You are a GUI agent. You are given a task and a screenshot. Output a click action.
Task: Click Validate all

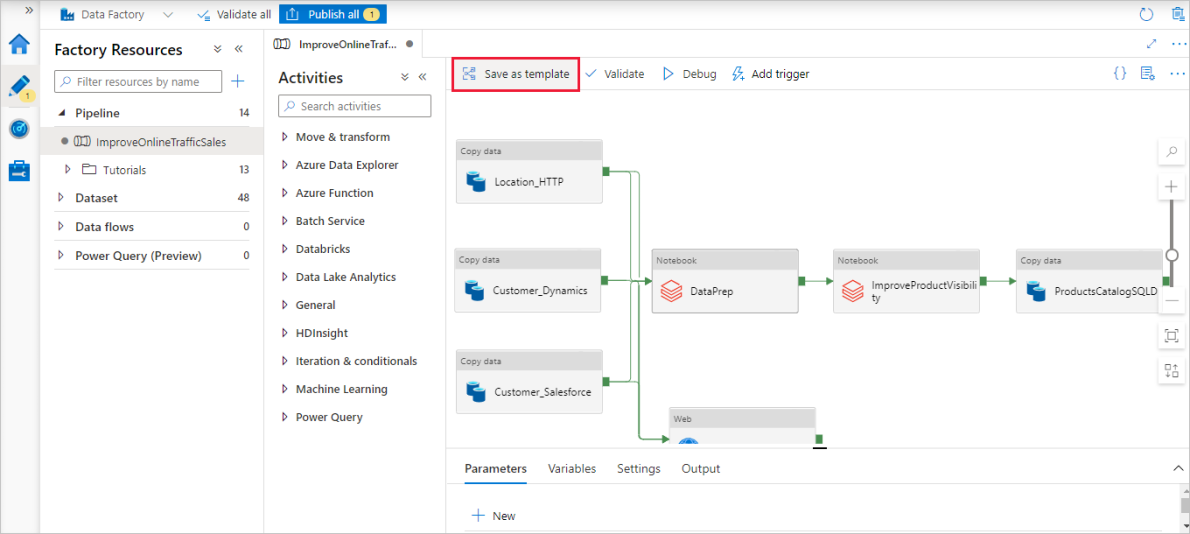(x=234, y=14)
